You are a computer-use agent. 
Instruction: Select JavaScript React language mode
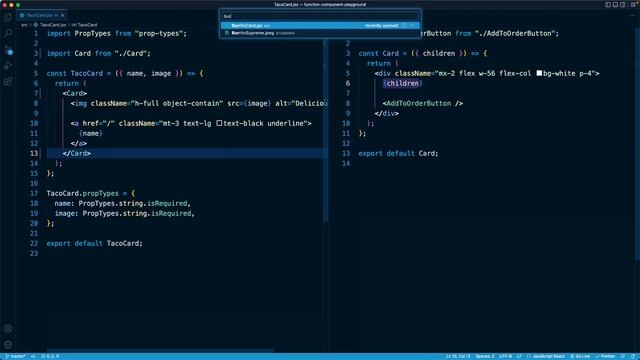click(546, 356)
